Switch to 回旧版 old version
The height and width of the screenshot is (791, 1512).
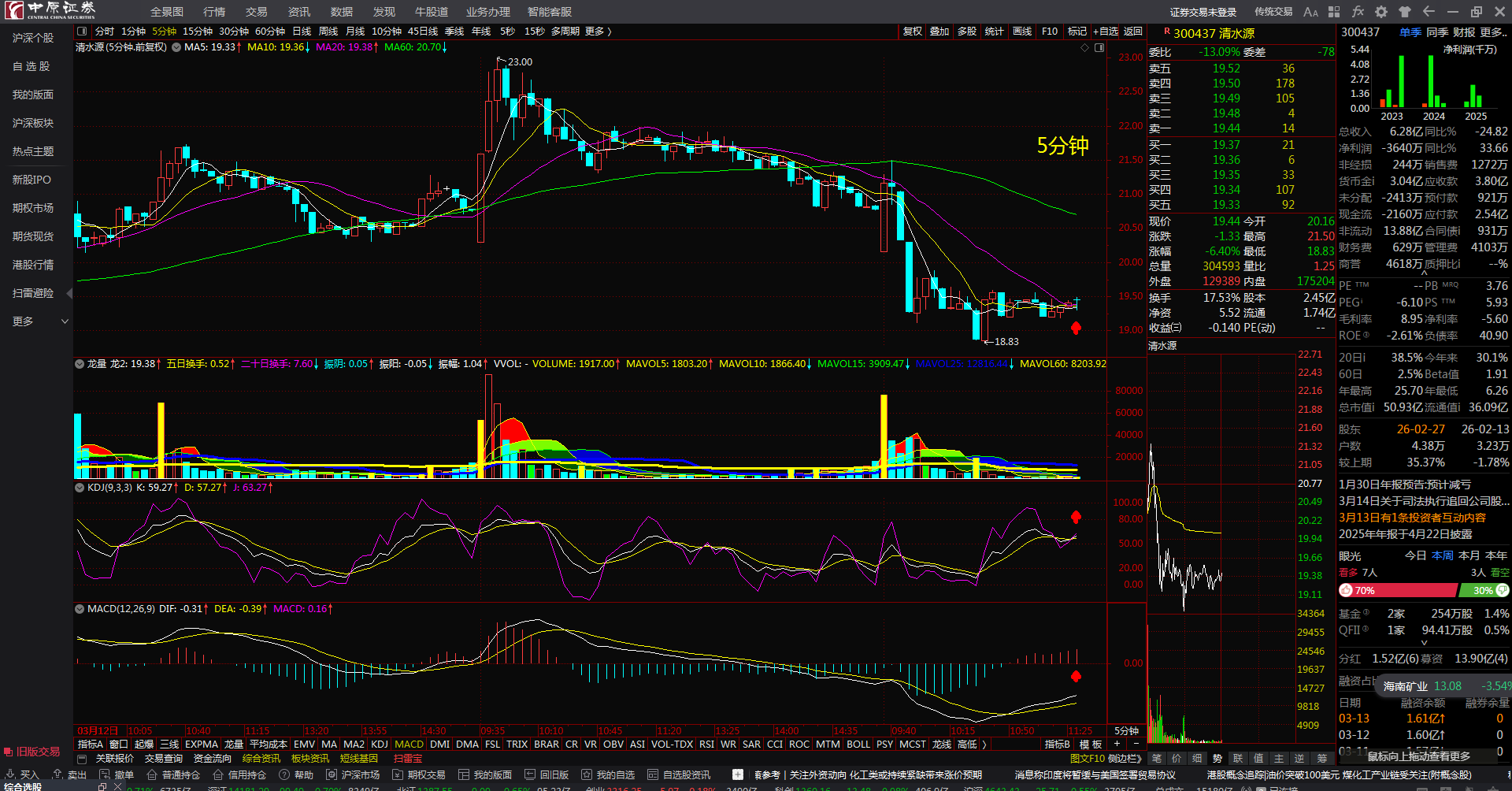[x=547, y=774]
